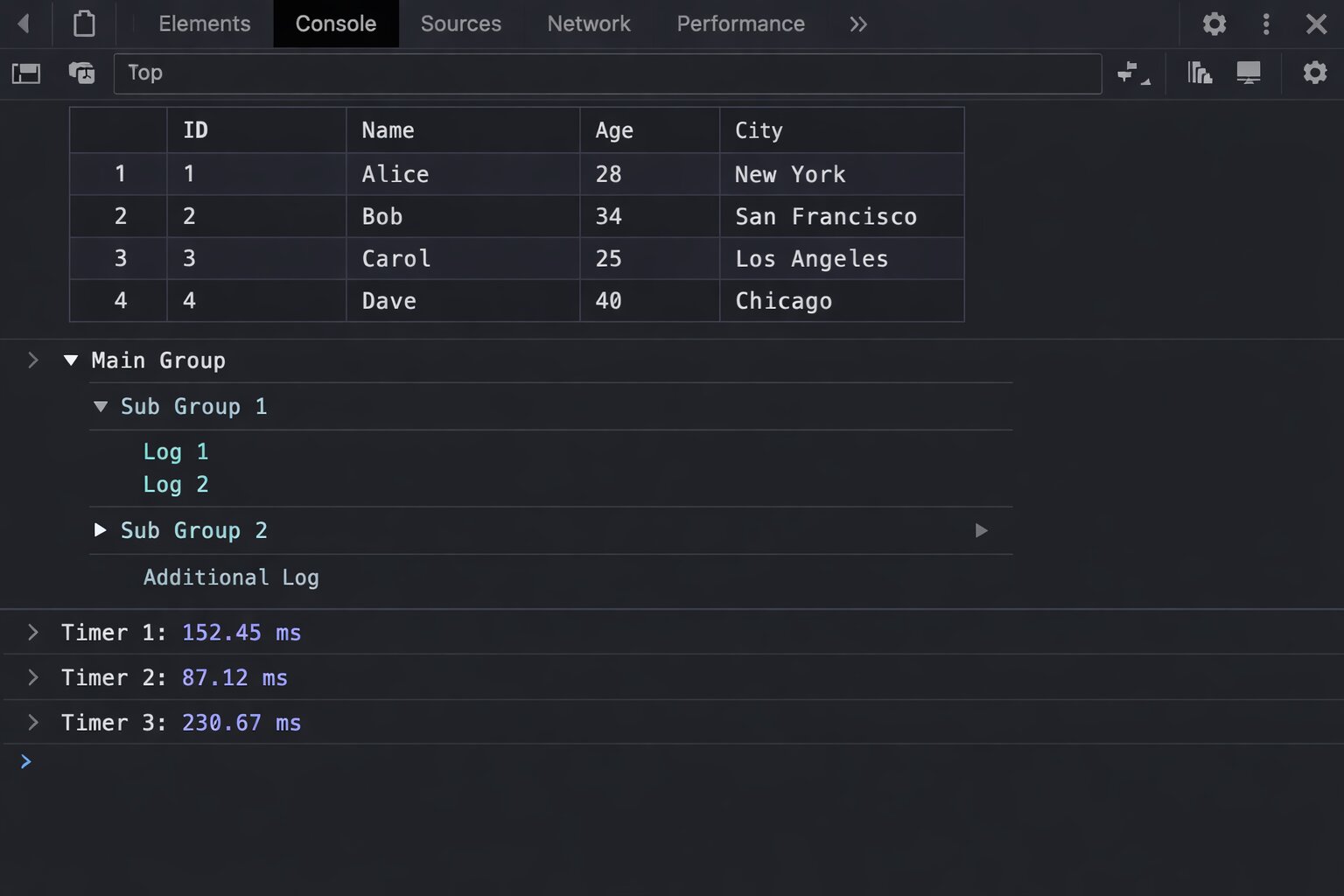Collapse the Main Group disclosure triangle
Image resolution: width=1344 pixels, height=896 pixels.
[71, 360]
